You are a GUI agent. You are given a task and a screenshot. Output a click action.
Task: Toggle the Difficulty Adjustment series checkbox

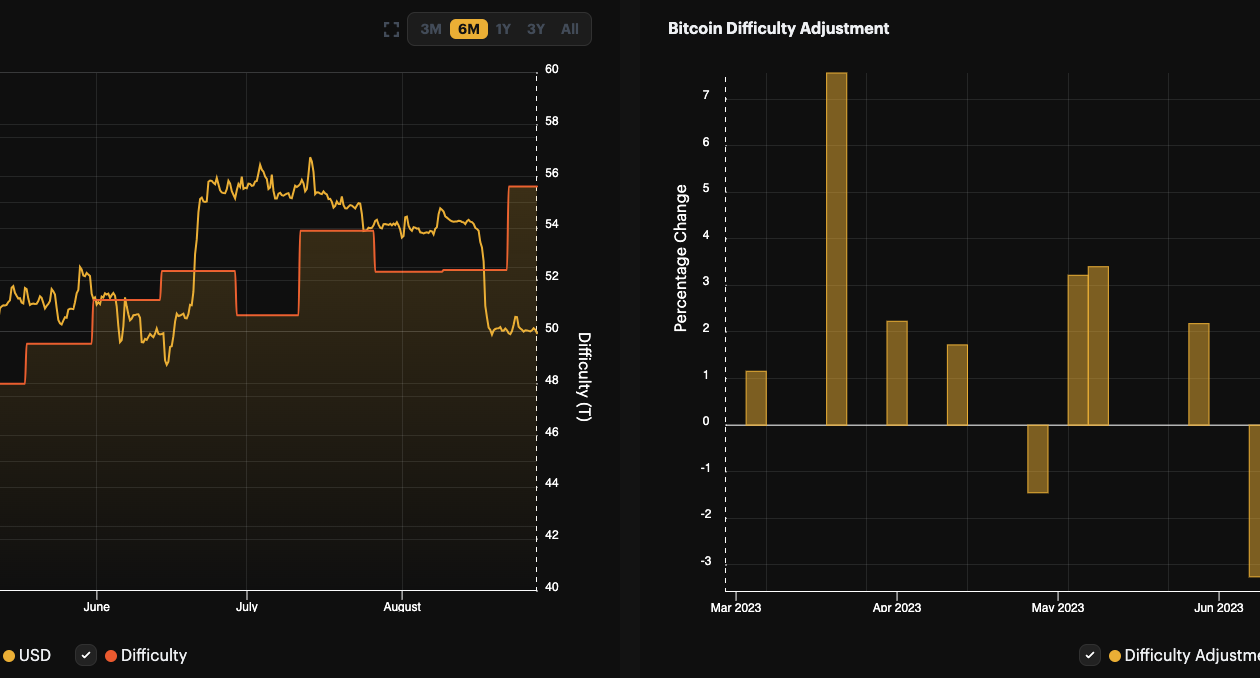pos(1091,655)
